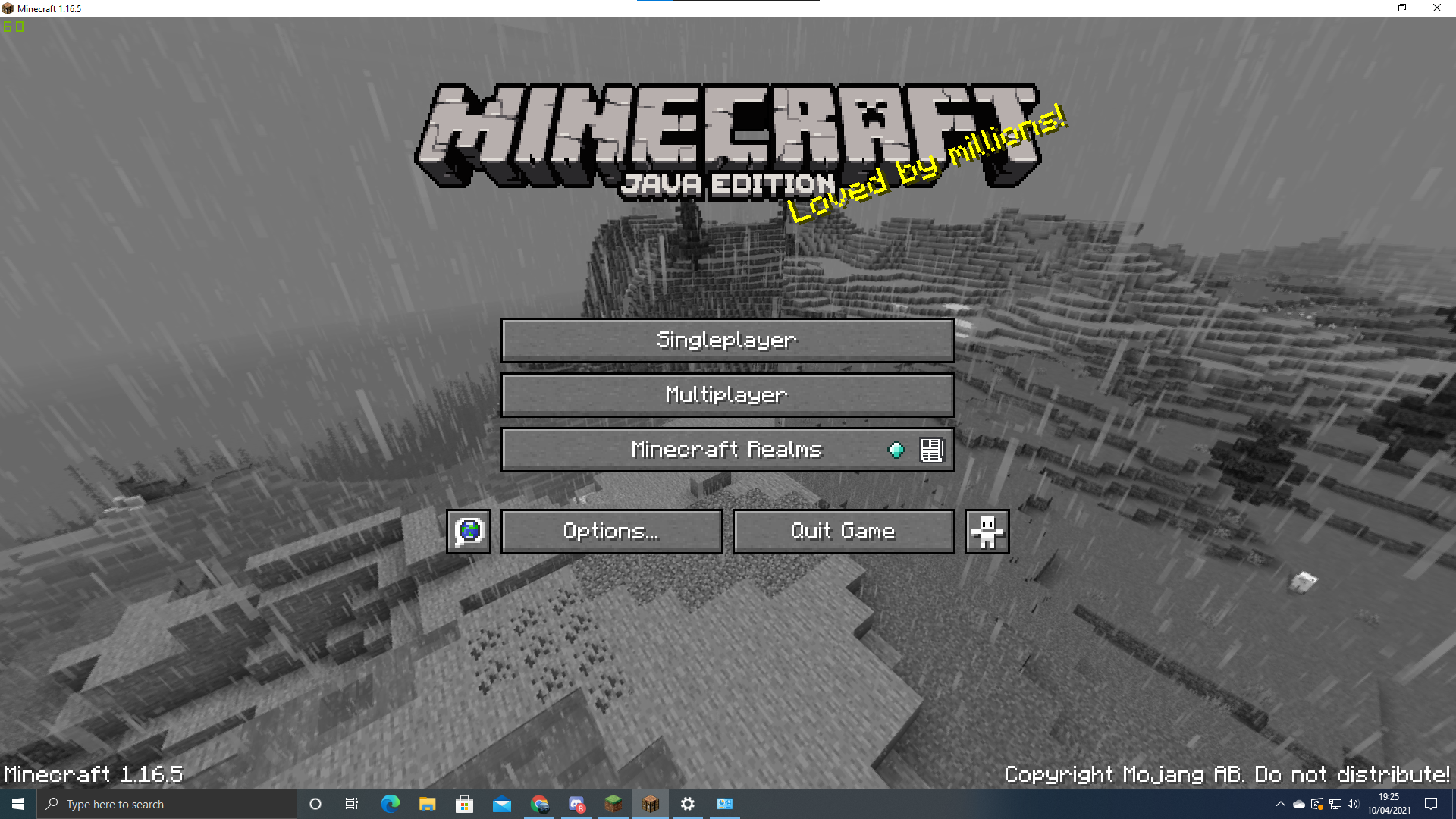This screenshot has height=819, width=1456.
Task: Click the Realms diamond notification icon
Action: (x=896, y=450)
